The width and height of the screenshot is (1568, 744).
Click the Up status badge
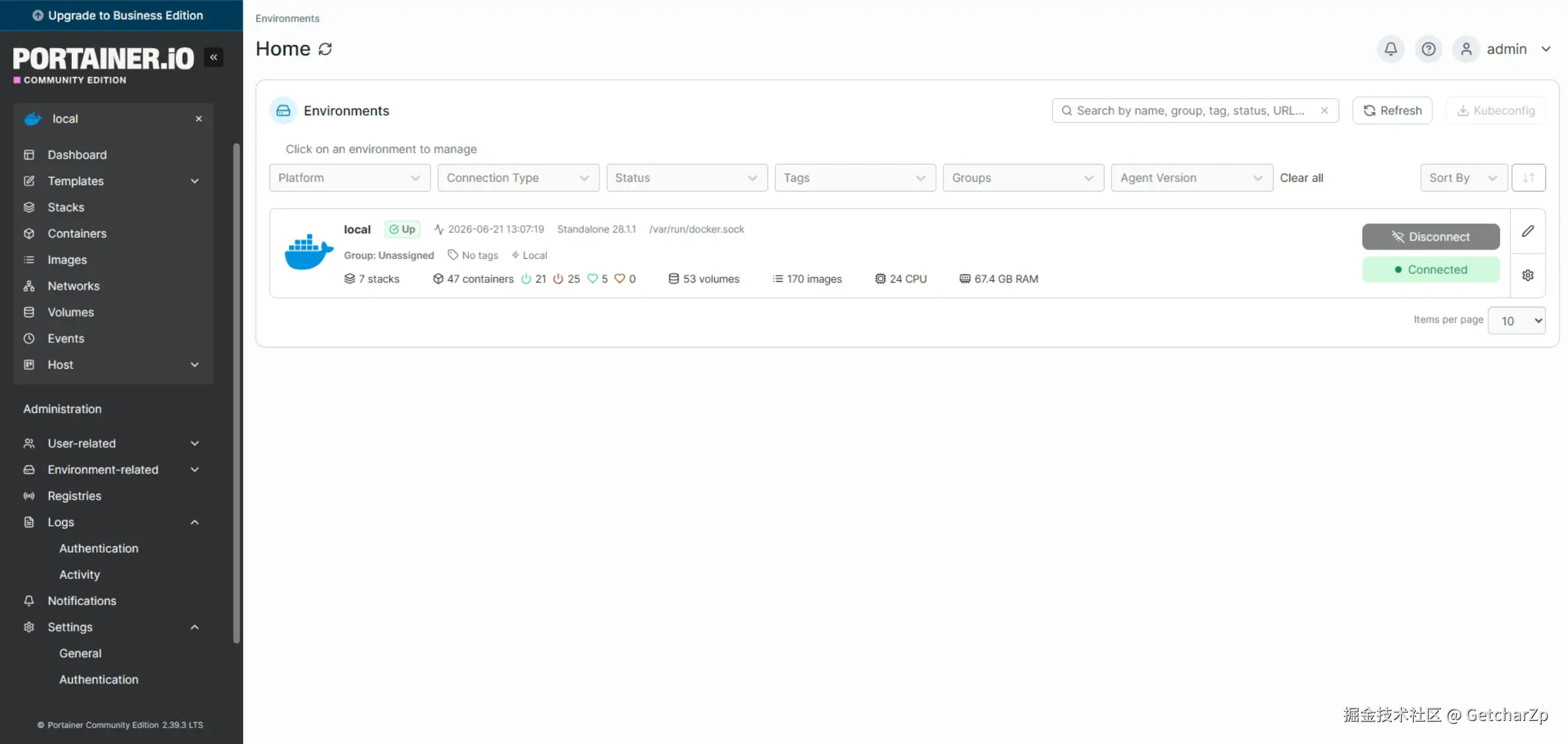coord(402,229)
